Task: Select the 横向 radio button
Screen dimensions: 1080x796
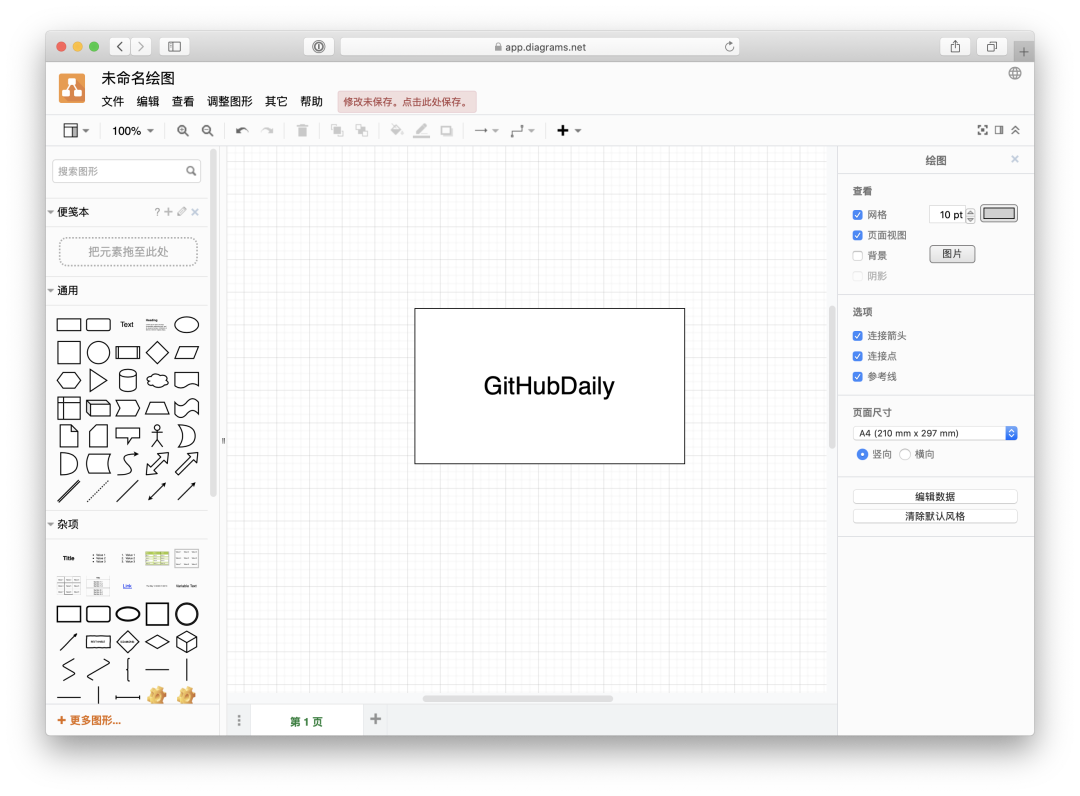Action: 905,454
